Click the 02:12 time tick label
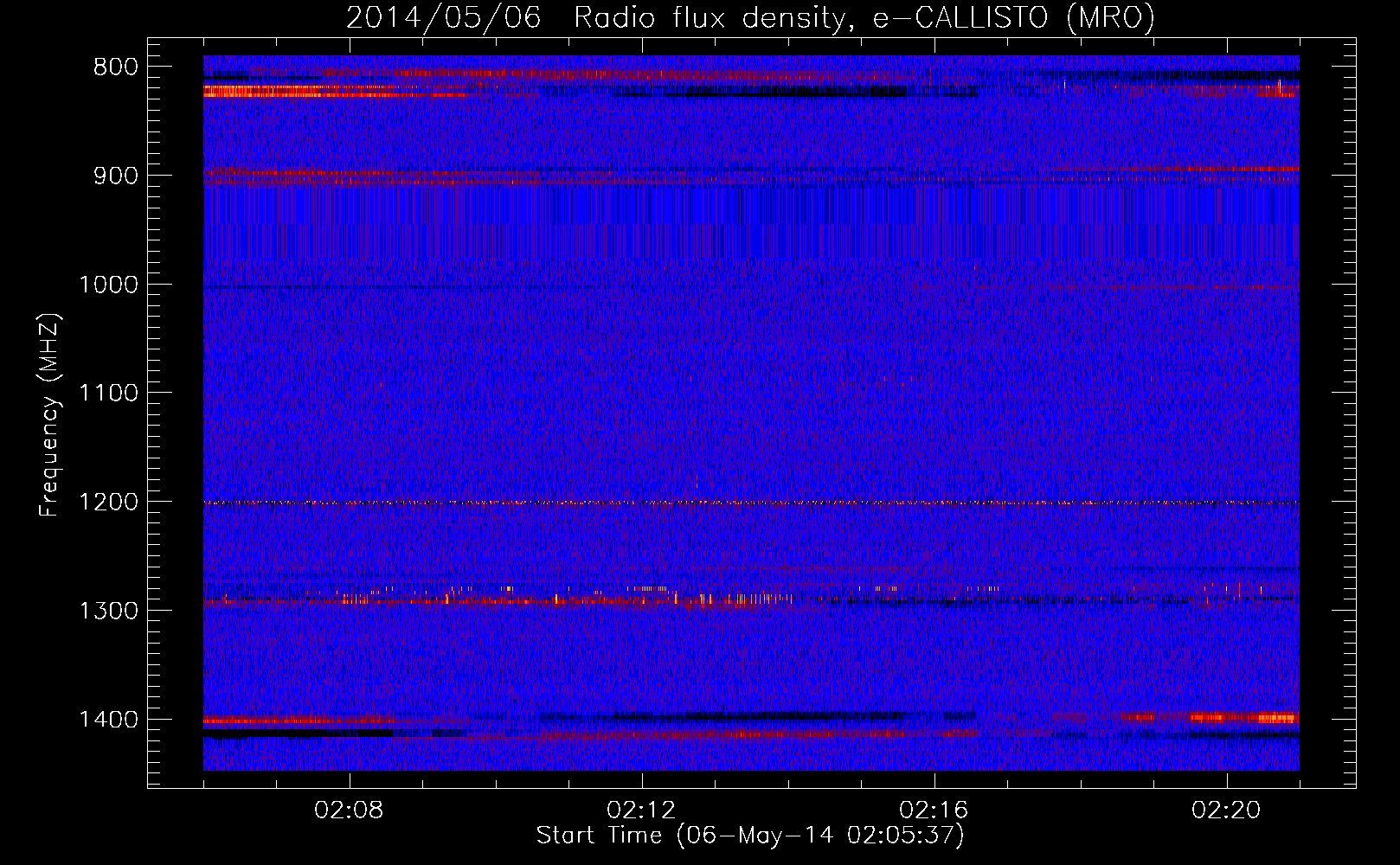 click(642, 811)
